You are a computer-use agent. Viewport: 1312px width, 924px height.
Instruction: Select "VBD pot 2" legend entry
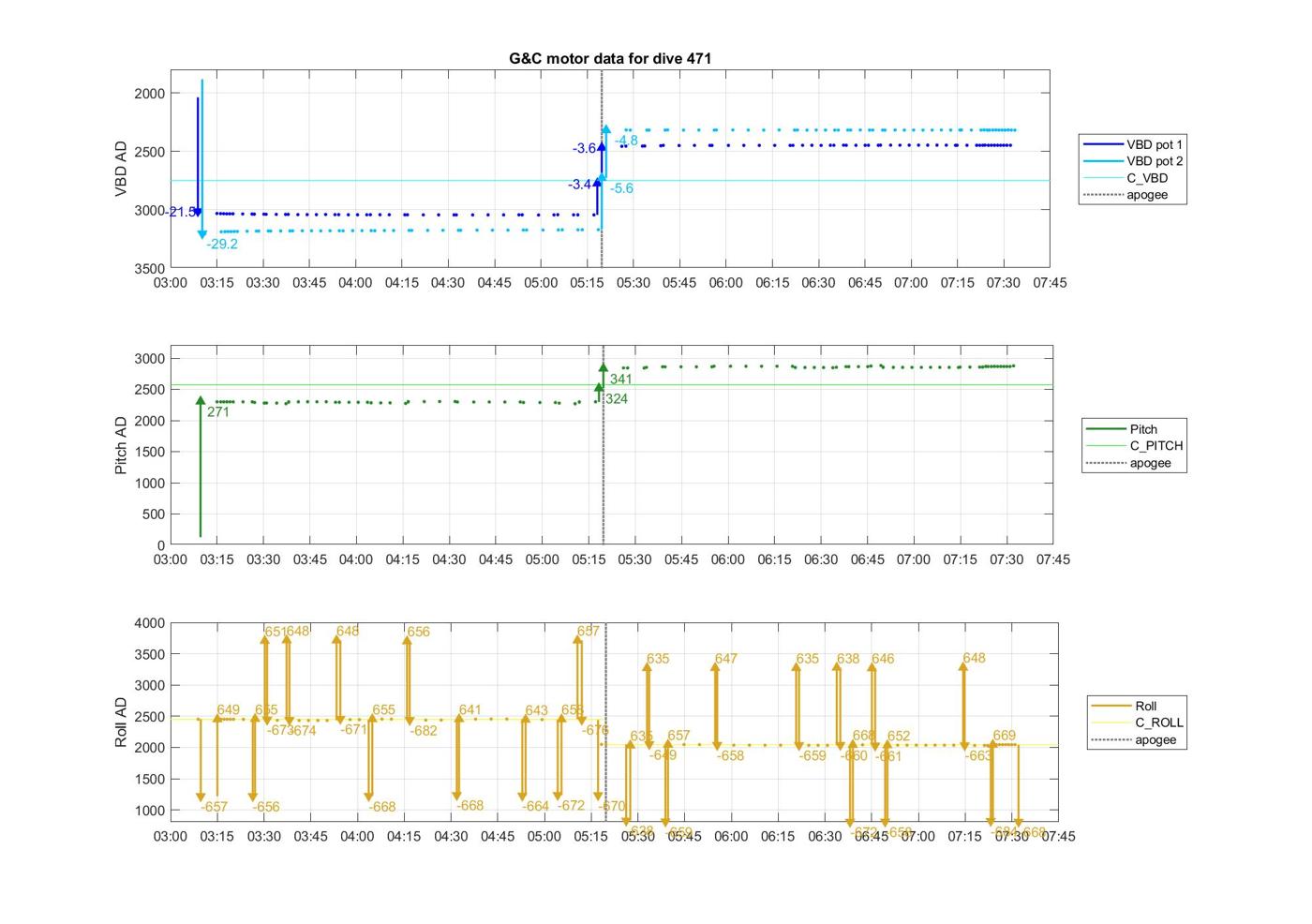[x=1132, y=161]
